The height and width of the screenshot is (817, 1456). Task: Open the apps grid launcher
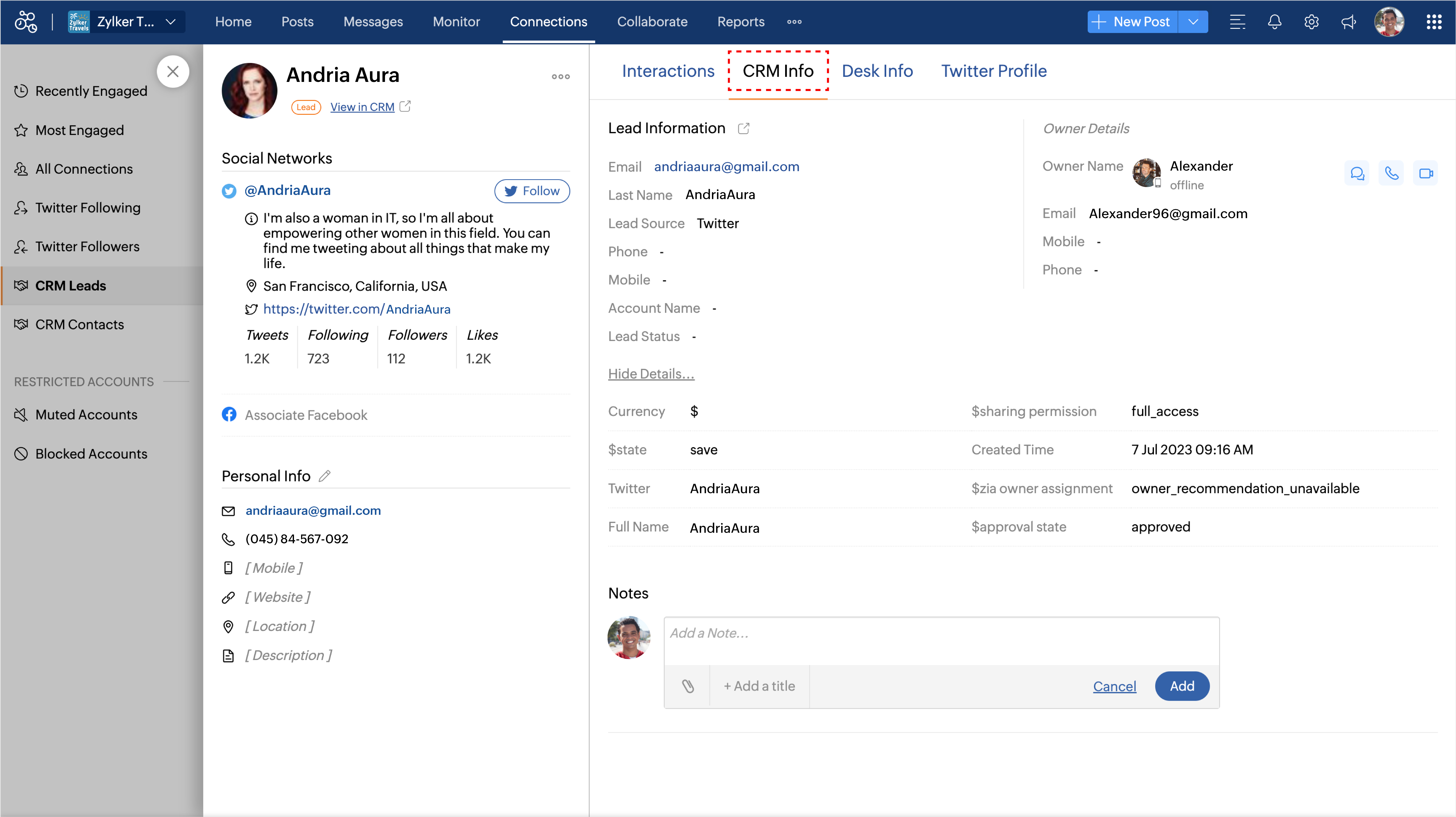(x=1434, y=22)
